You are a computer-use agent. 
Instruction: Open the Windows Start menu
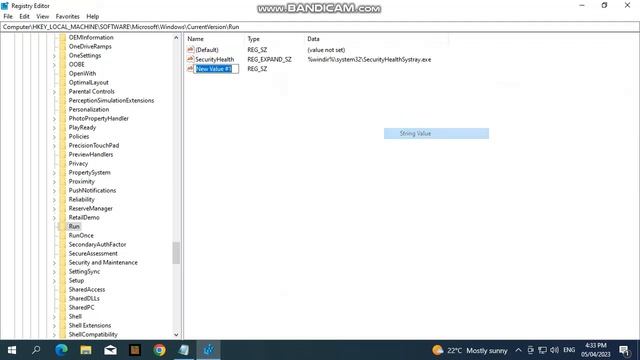(12, 350)
